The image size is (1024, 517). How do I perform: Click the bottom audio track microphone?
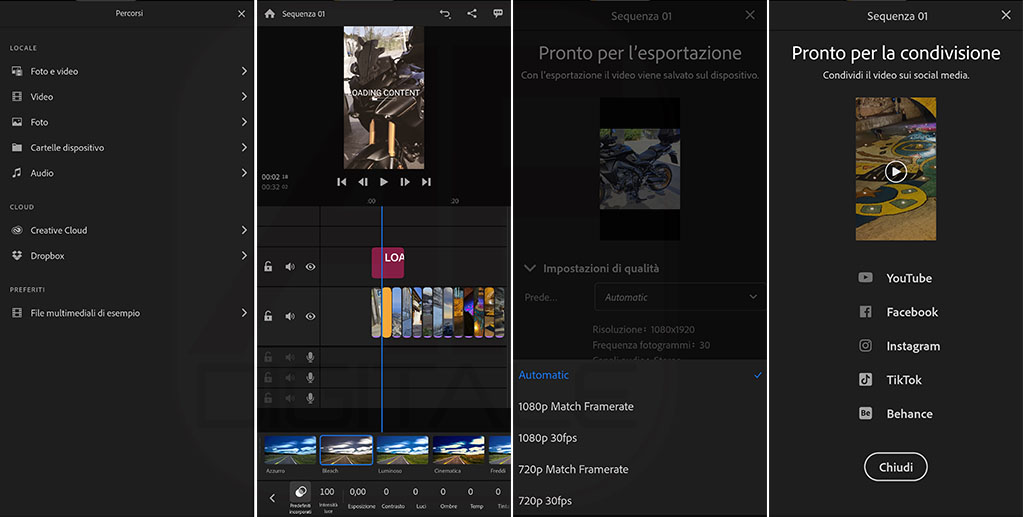310,398
